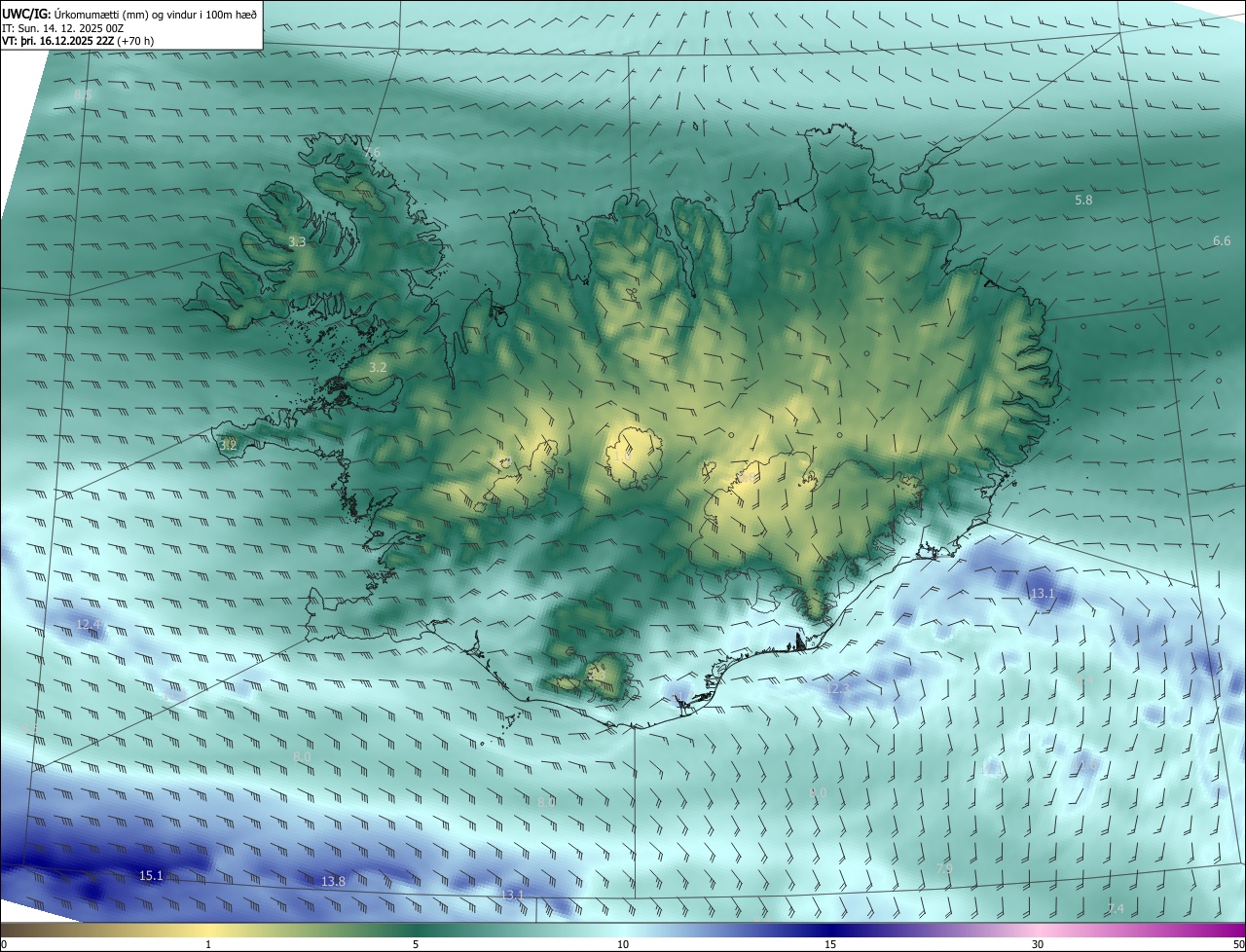Click the 10 tick on the color scale

pyautogui.click(x=623, y=944)
